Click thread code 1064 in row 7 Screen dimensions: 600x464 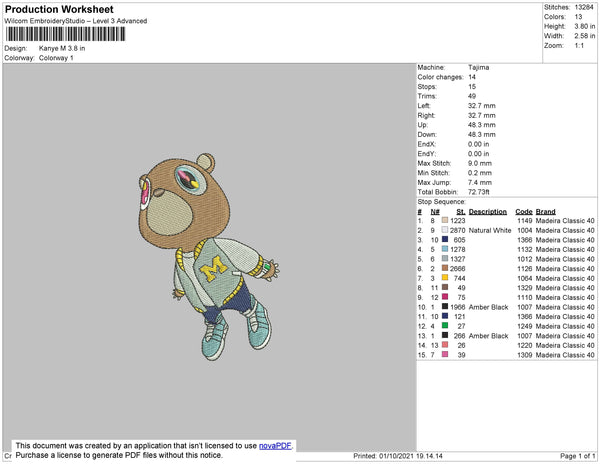(525, 278)
